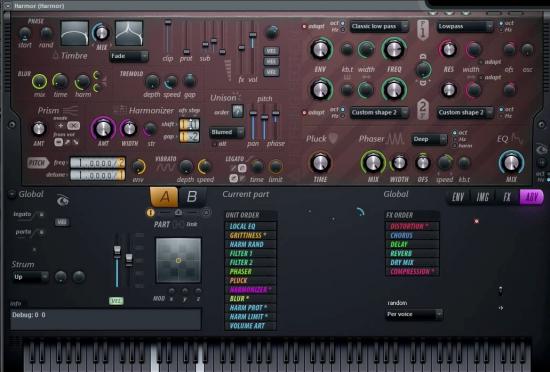The height and width of the screenshot is (372, 550).
Task: Toggle the Unison alt switch
Action: click(x=214, y=144)
